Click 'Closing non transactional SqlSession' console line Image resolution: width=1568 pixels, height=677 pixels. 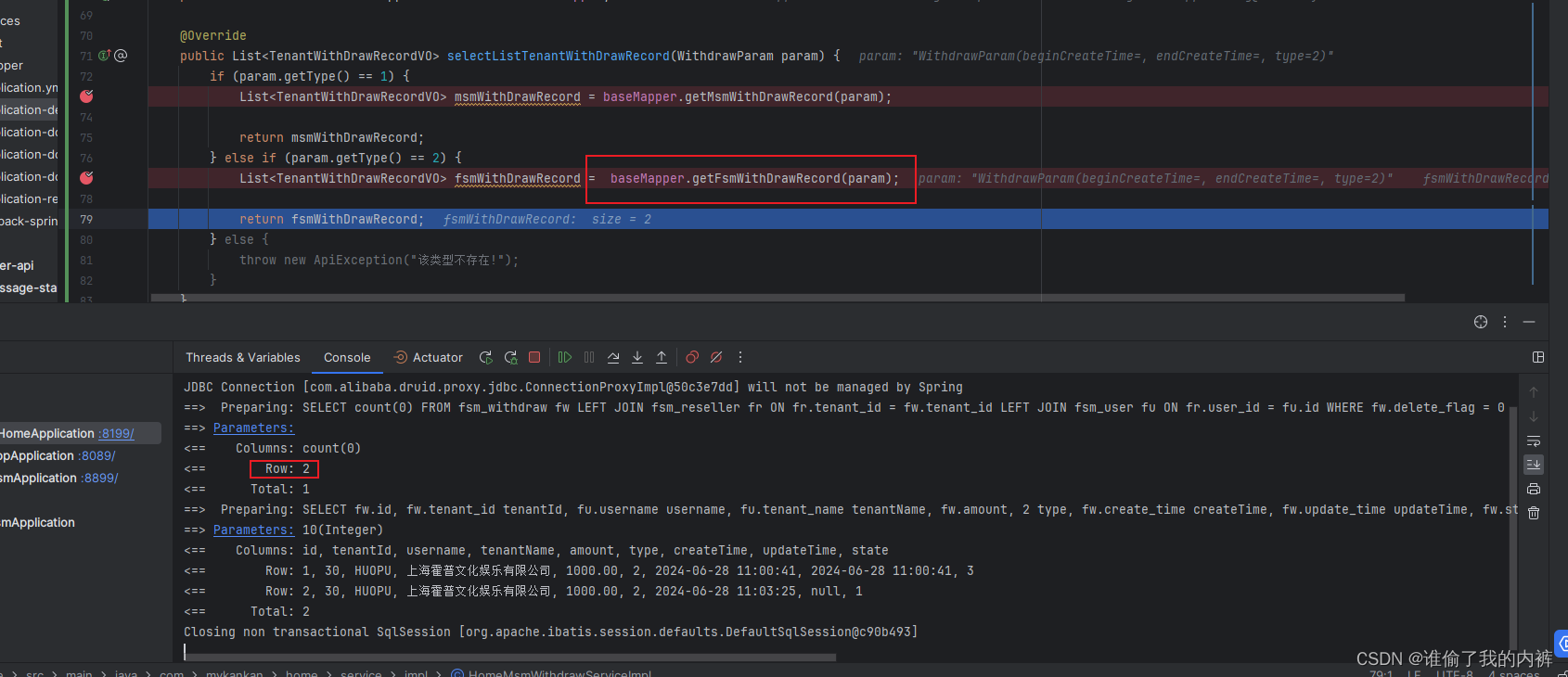550,632
